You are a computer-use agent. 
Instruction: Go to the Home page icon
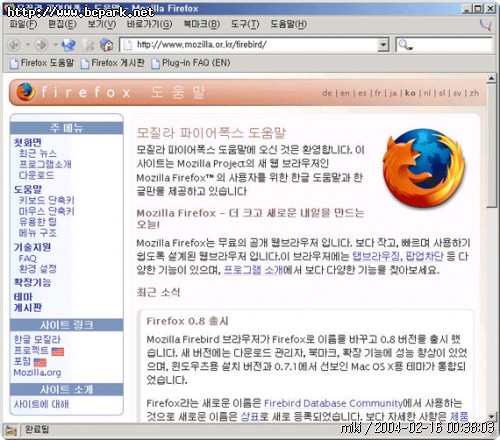coord(107,45)
